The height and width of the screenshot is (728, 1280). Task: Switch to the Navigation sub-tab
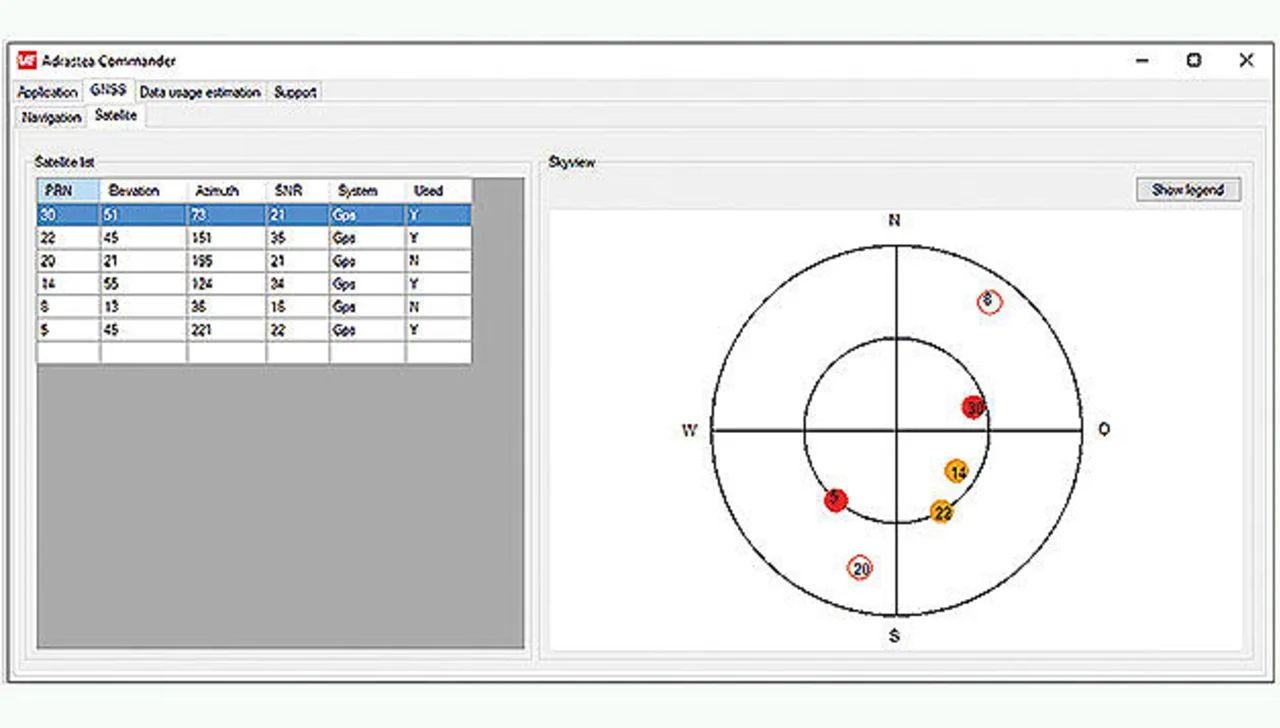(51, 117)
